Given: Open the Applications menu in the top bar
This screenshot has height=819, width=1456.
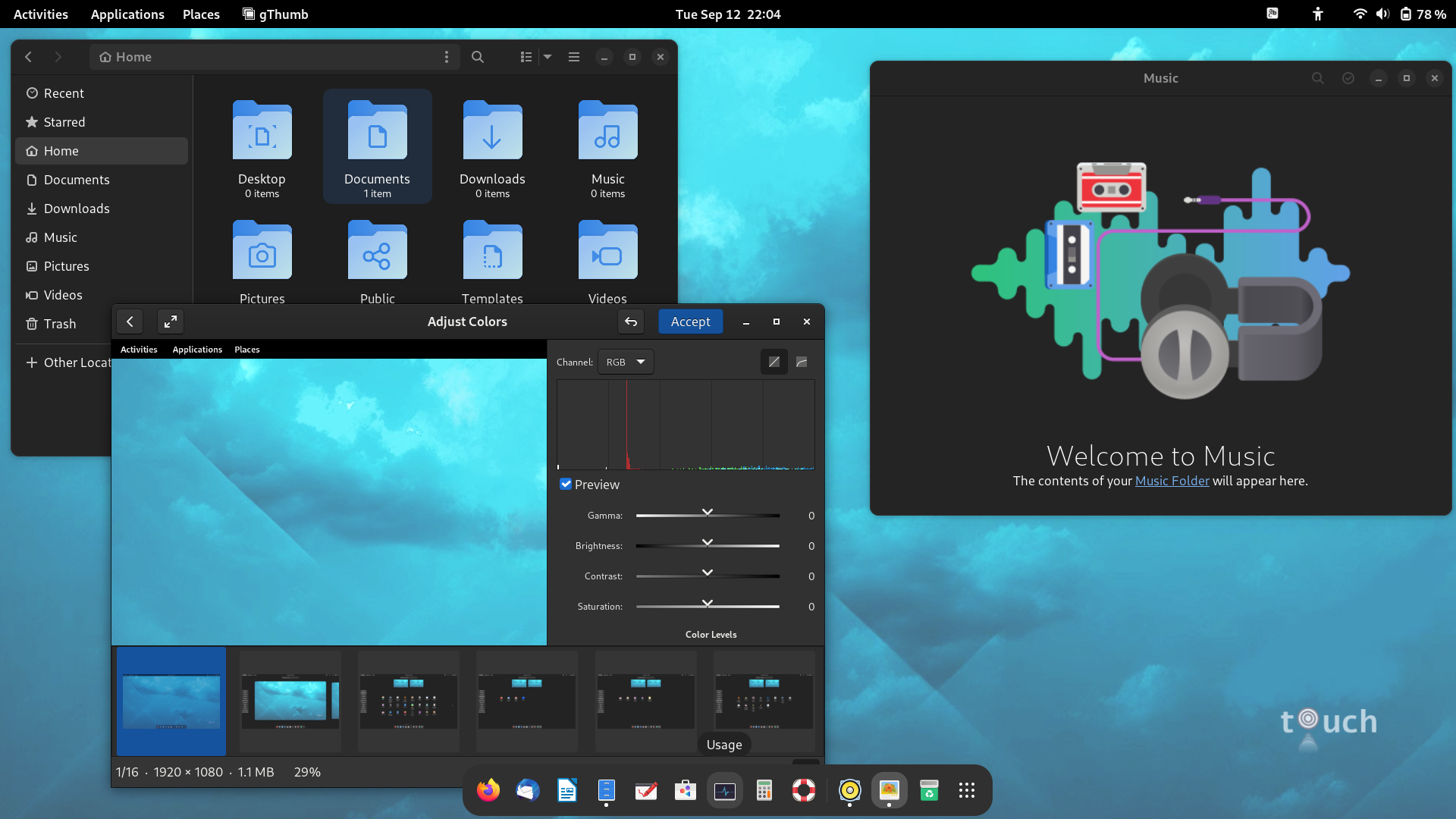Looking at the screenshot, I should click(x=127, y=14).
